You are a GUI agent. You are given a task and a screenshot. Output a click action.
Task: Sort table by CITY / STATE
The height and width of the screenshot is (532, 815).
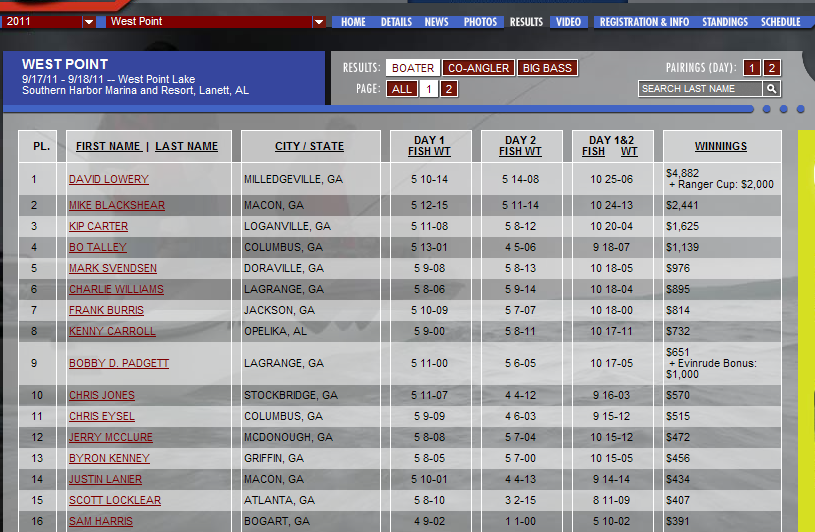tap(309, 146)
